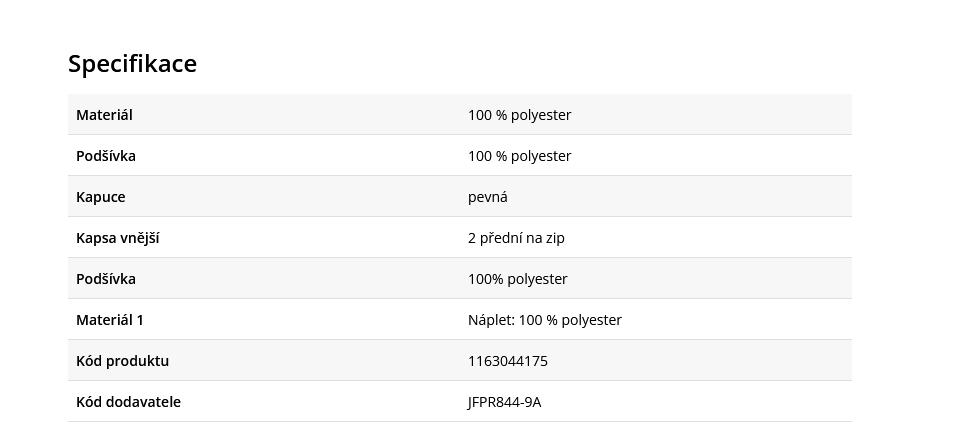Click the Podšívka value 100 % polyester

point(519,156)
